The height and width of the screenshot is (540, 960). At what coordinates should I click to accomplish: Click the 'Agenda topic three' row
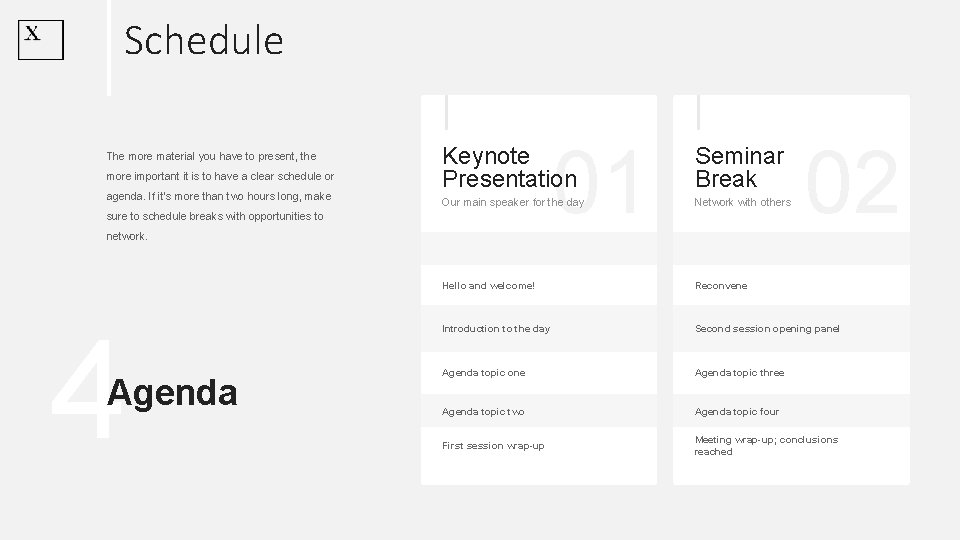point(739,373)
